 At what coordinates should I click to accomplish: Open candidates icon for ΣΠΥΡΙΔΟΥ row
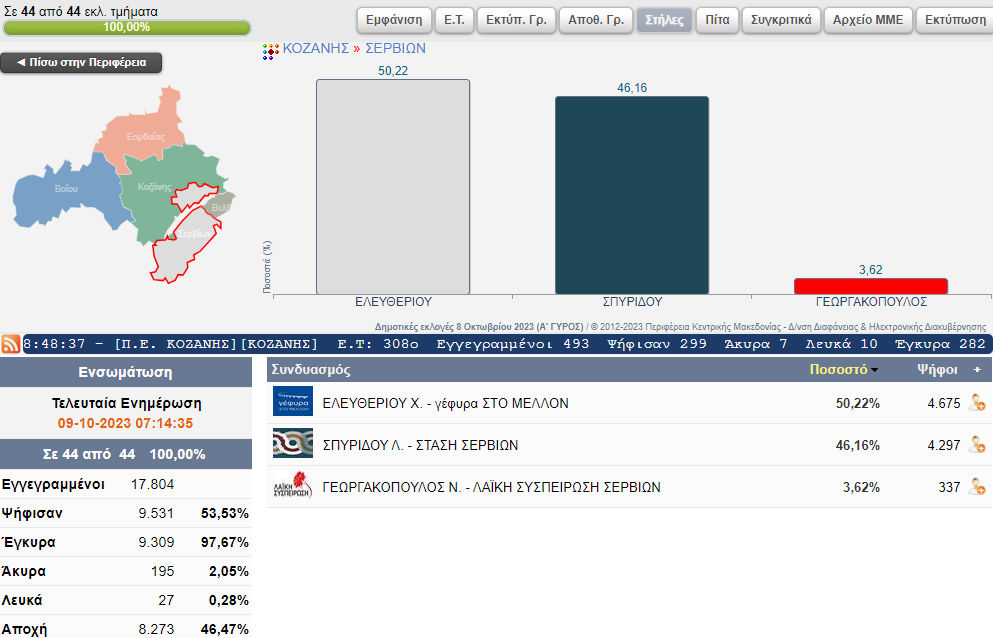977,445
